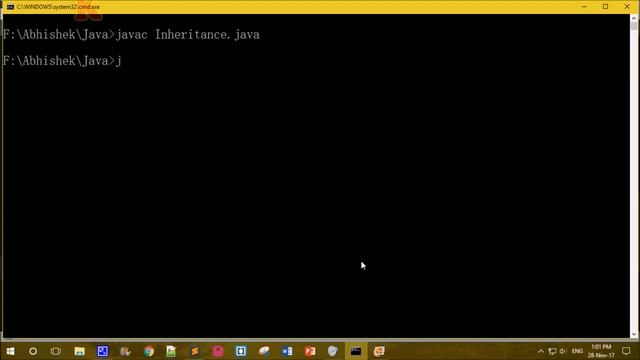Viewport: 640px width, 360px height.
Task: Open the green notepad taskbar app
Action: click(171, 351)
